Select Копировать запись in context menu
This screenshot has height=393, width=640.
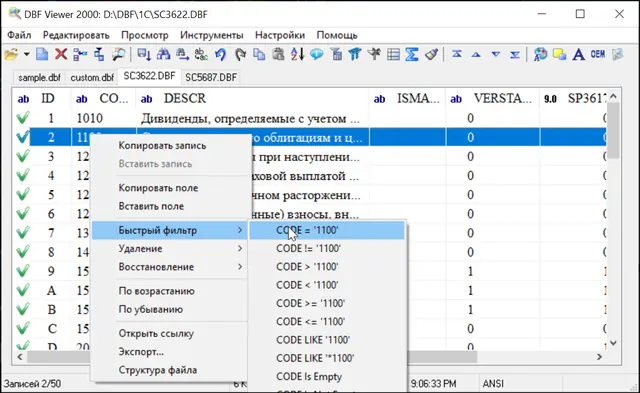coord(162,146)
